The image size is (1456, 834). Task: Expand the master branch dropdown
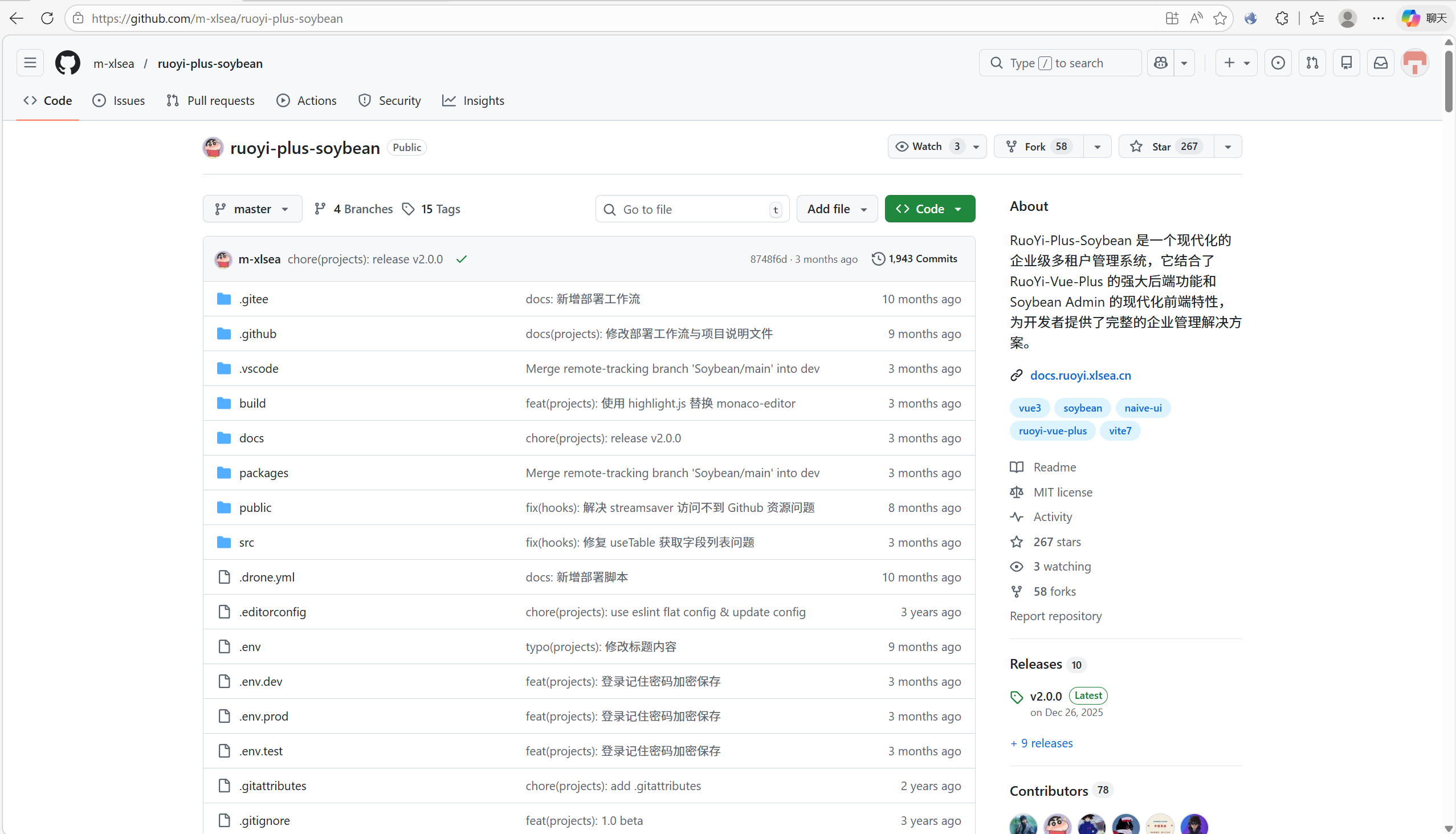click(x=252, y=209)
